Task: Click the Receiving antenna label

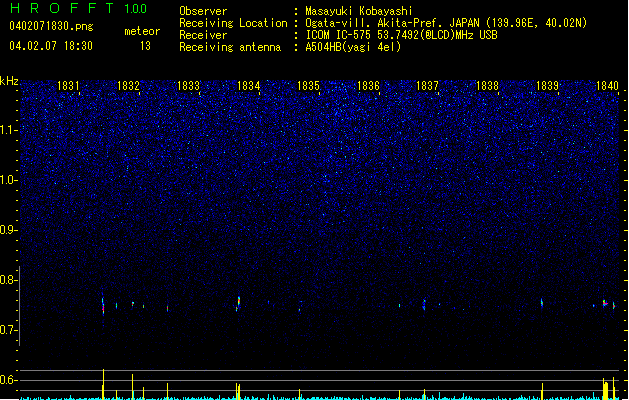Action: click(230, 47)
